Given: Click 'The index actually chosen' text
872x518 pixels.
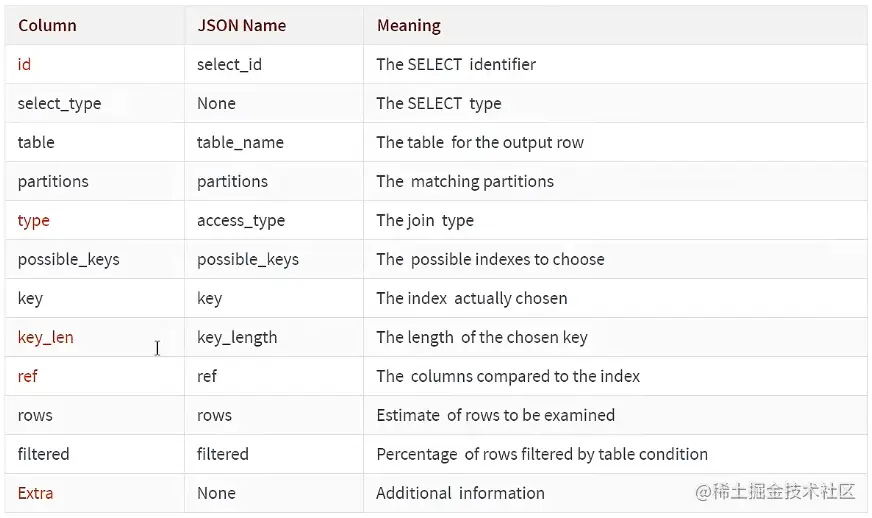Looking at the screenshot, I should 472,299.
